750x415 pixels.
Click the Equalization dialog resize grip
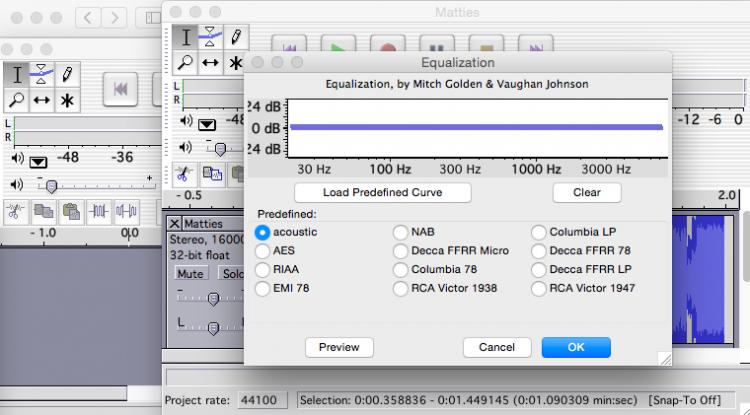coord(665,359)
